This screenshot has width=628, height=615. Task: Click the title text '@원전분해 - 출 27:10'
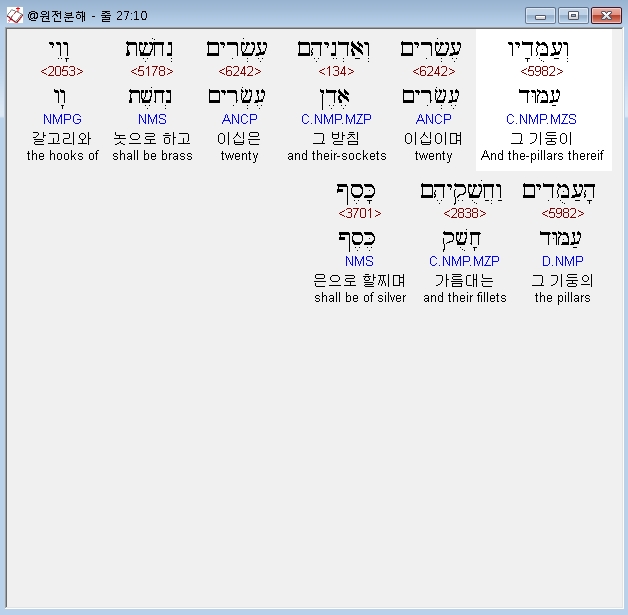coord(87,16)
